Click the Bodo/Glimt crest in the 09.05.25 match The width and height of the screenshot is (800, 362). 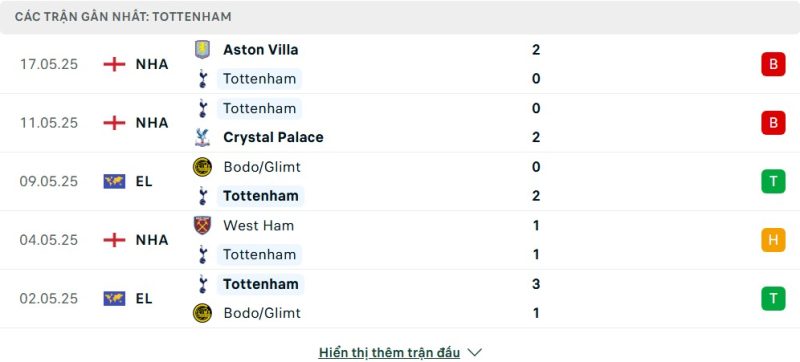click(203, 167)
